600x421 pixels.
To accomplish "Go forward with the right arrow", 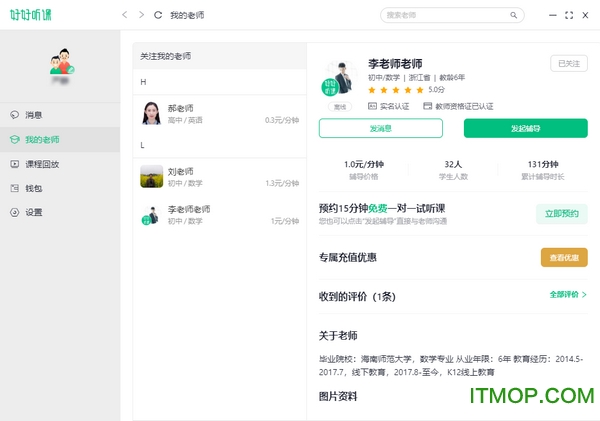I will (141, 15).
